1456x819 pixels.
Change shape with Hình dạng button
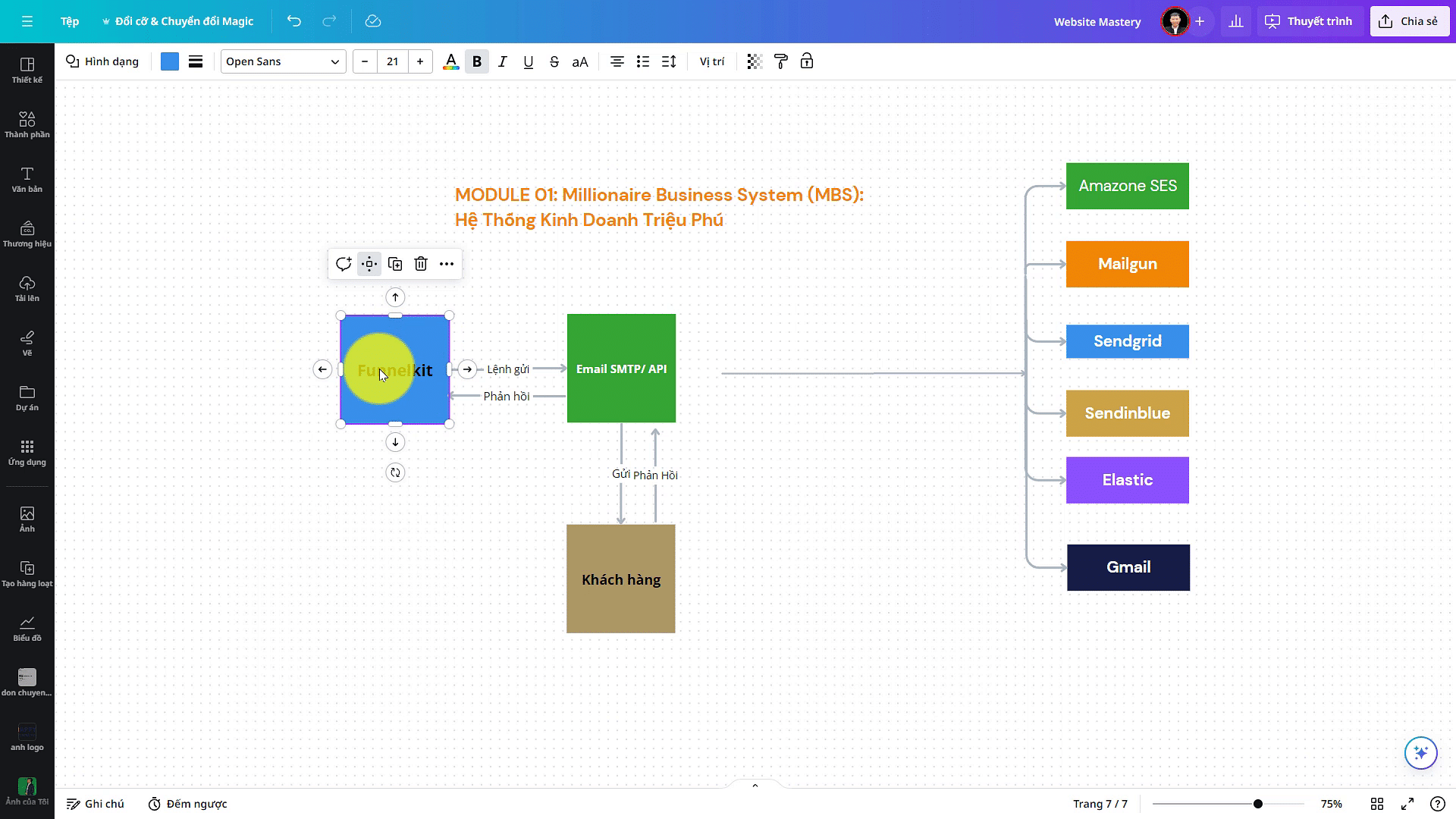pos(102,61)
